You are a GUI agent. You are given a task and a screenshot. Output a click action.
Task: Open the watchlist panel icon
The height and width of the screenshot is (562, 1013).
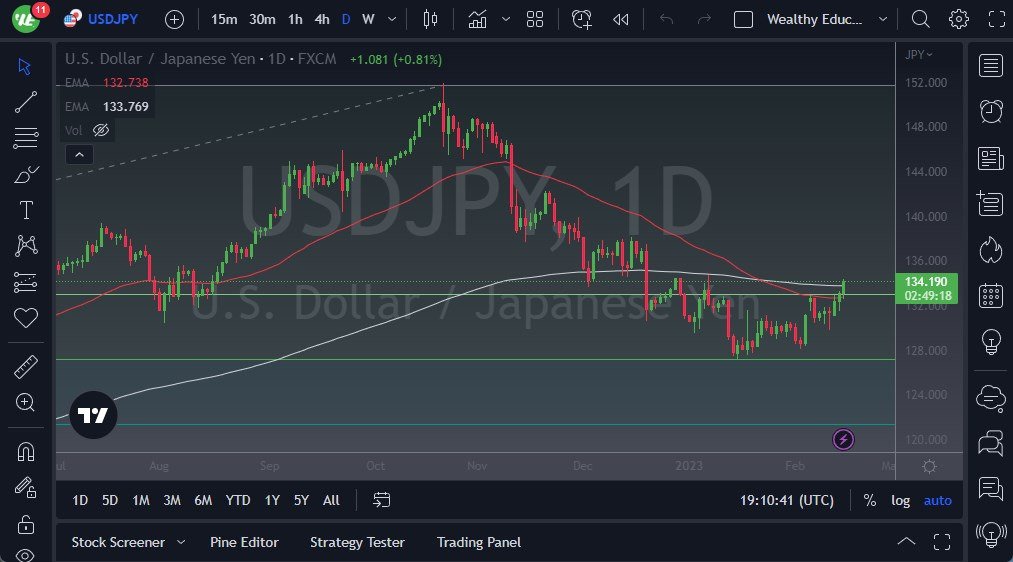tap(990, 65)
